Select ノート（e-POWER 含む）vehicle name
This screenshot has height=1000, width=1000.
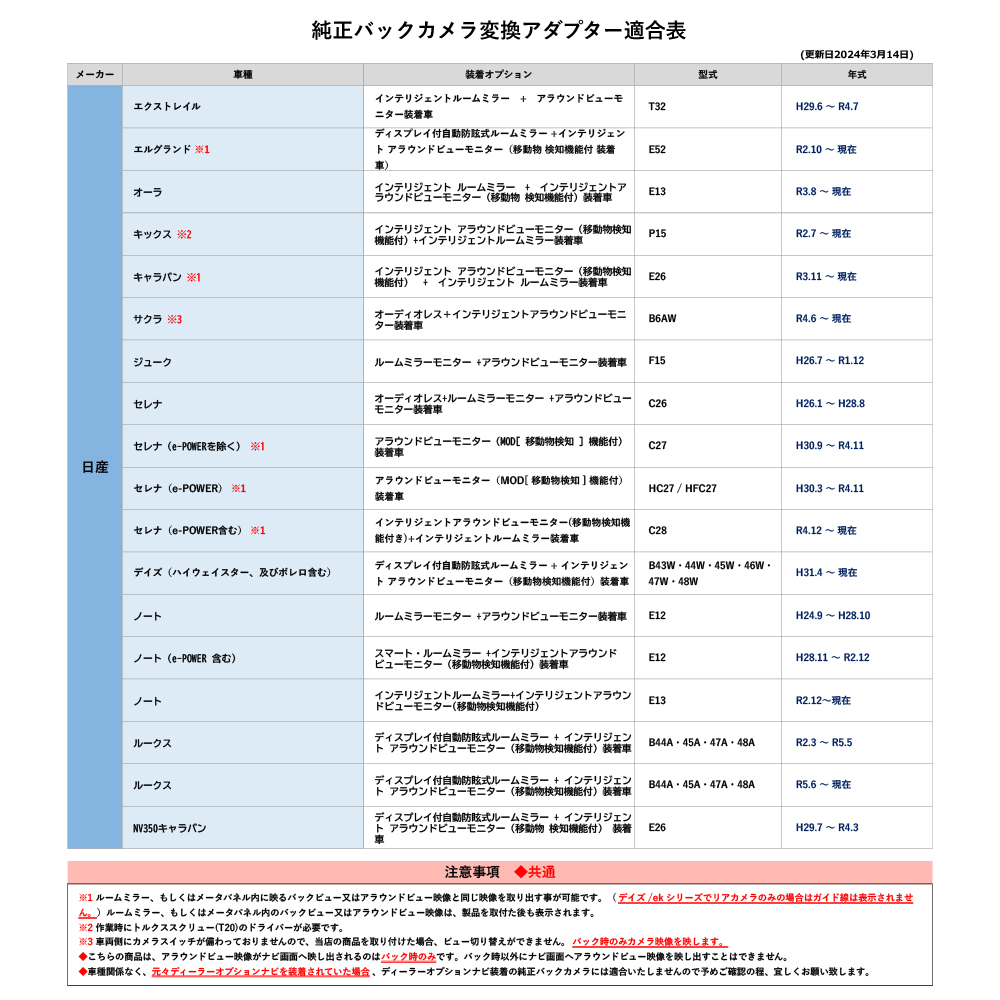[x=184, y=658]
